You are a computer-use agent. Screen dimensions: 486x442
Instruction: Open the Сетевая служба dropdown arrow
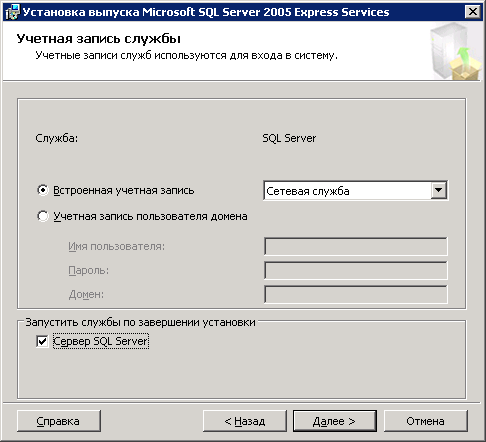tap(439, 191)
